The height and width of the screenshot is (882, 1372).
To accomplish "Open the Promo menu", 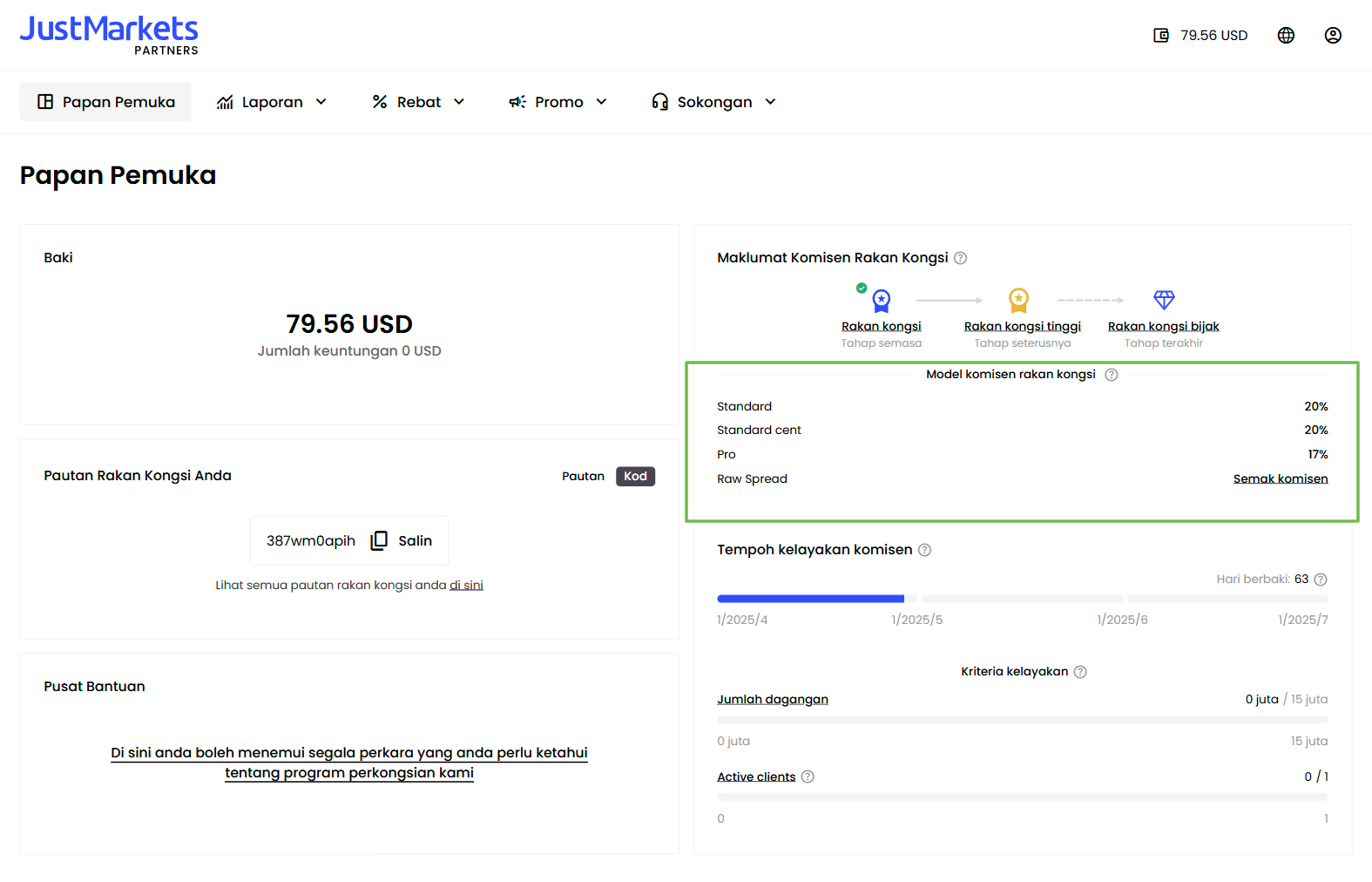I will [558, 102].
